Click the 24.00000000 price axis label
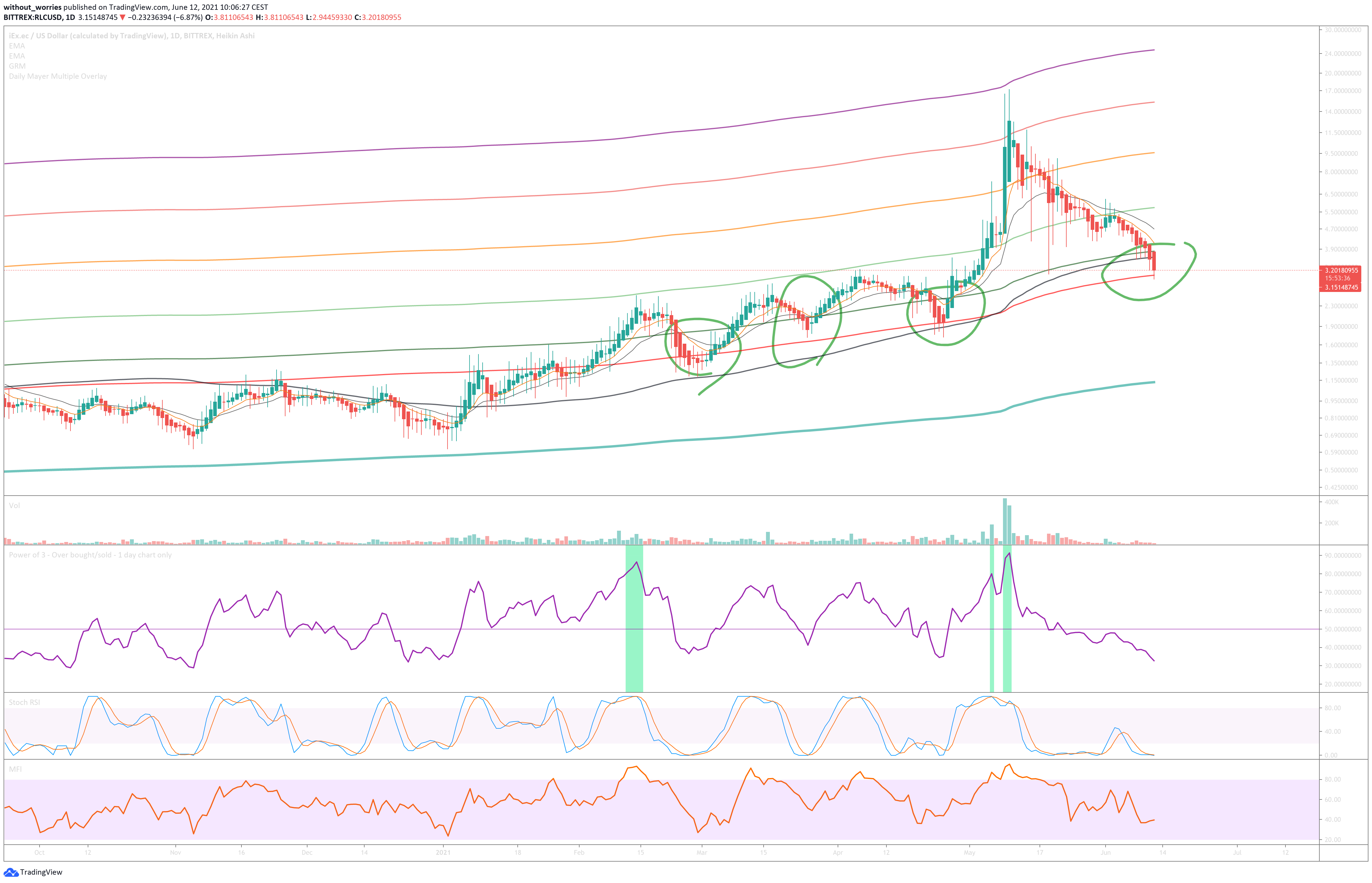Viewport: 1372px width, 883px height. tap(1343, 53)
